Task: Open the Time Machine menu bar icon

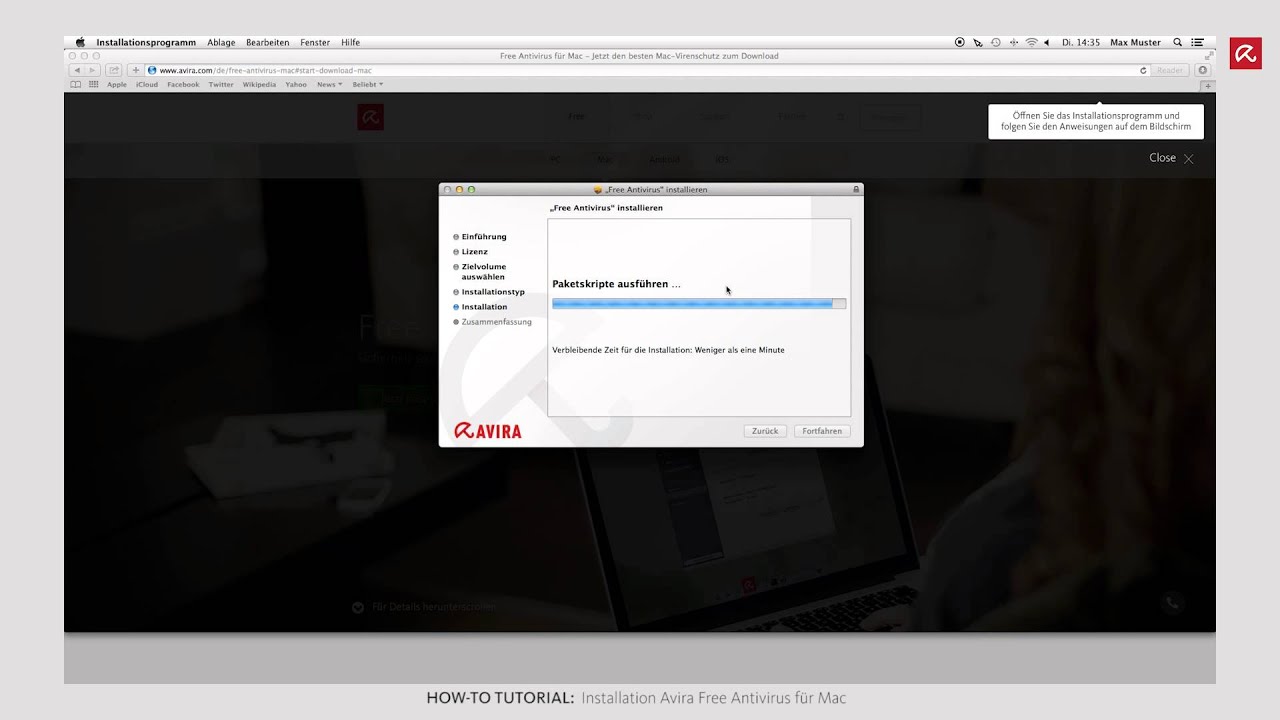Action: coord(996,43)
